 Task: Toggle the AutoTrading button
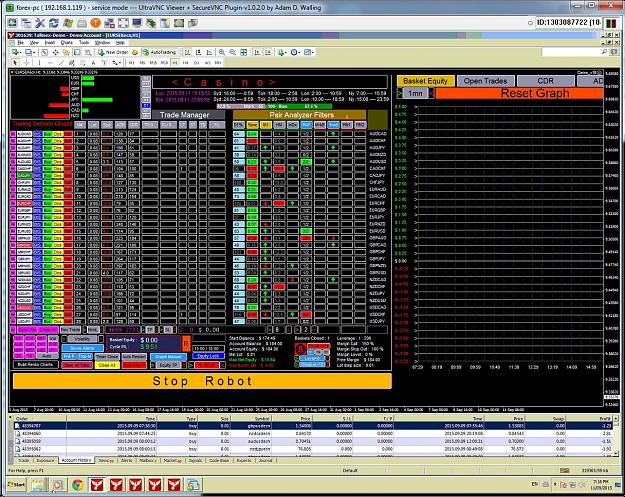tap(159, 52)
